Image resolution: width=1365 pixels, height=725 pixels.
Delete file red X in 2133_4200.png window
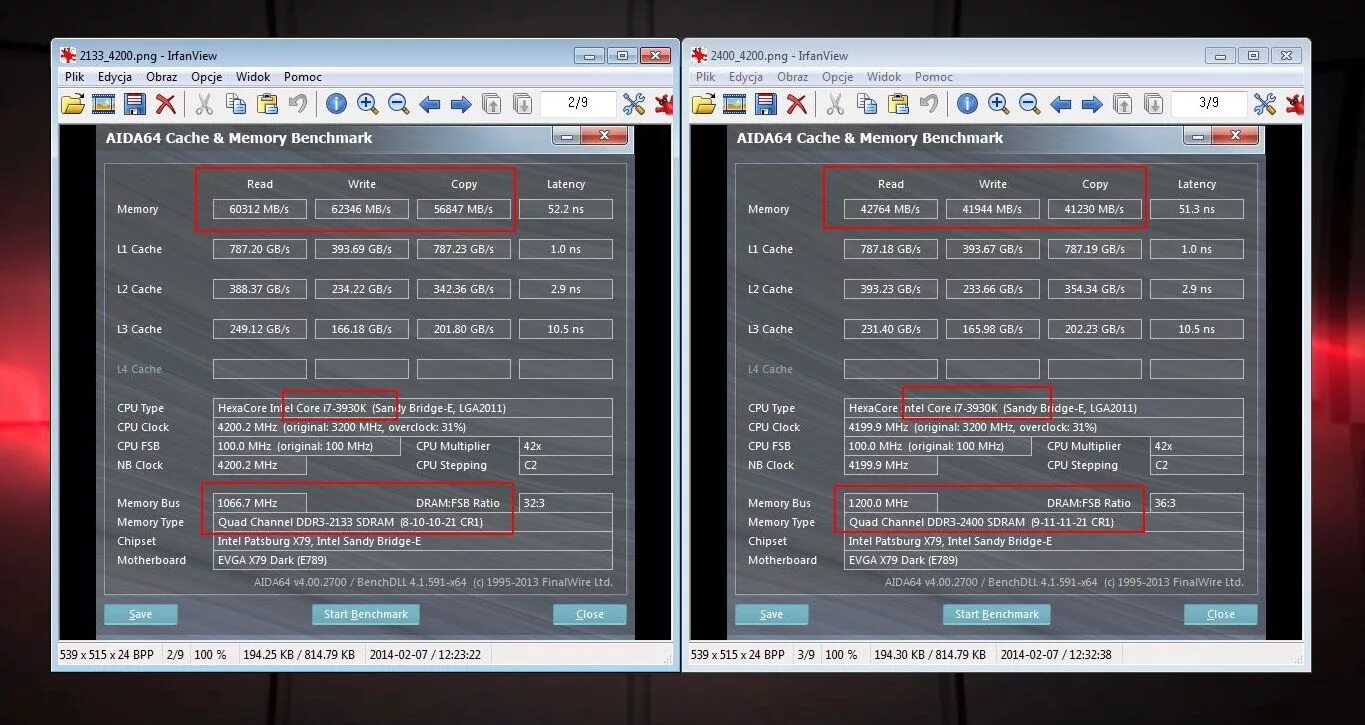[166, 104]
